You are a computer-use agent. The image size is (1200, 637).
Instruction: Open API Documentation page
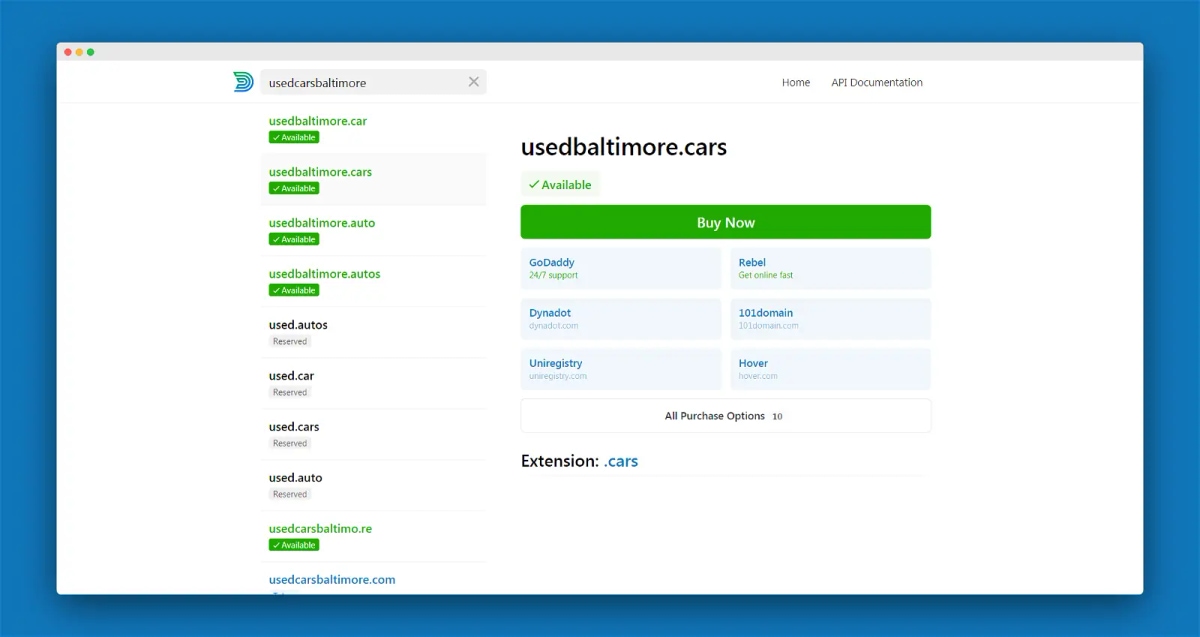pos(877,83)
